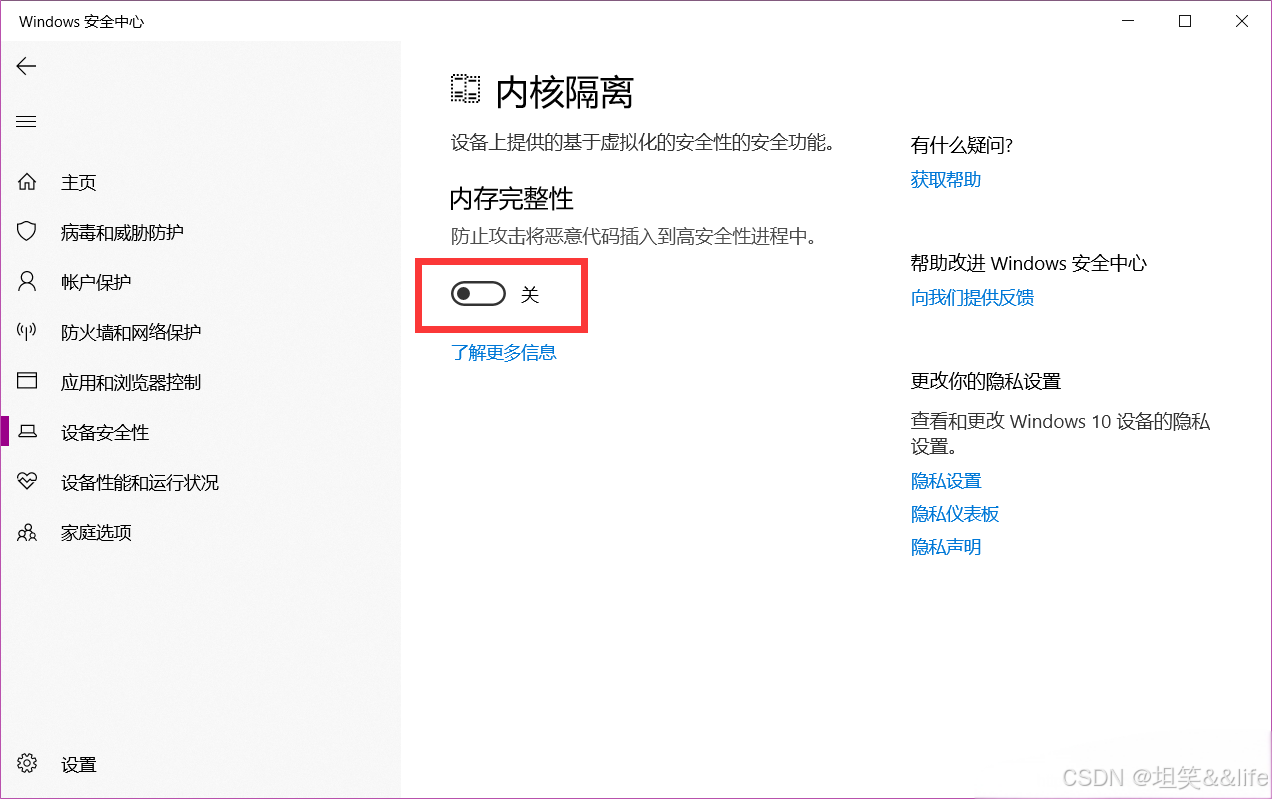Maximize the Windows 安全中心 window
The width and height of the screenshot is (1272, 799).
[1185, 21]
